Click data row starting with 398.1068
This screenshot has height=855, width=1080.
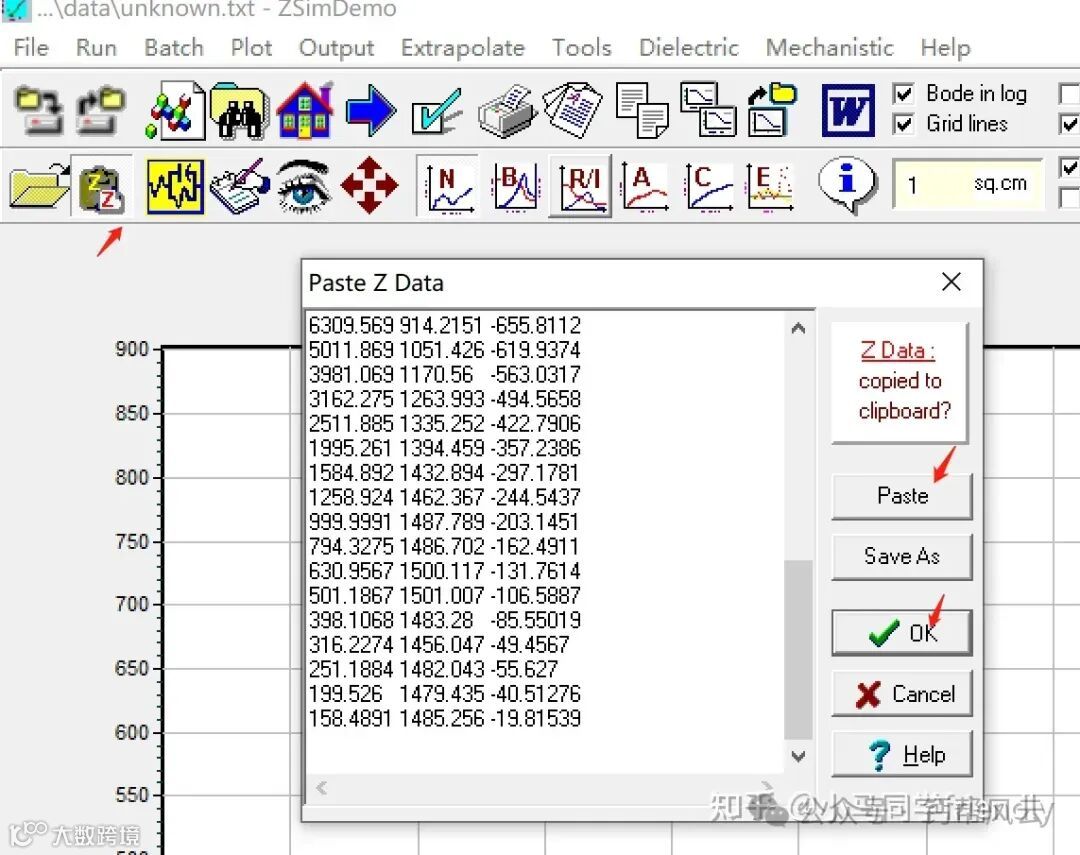click(x=444, y=620)
